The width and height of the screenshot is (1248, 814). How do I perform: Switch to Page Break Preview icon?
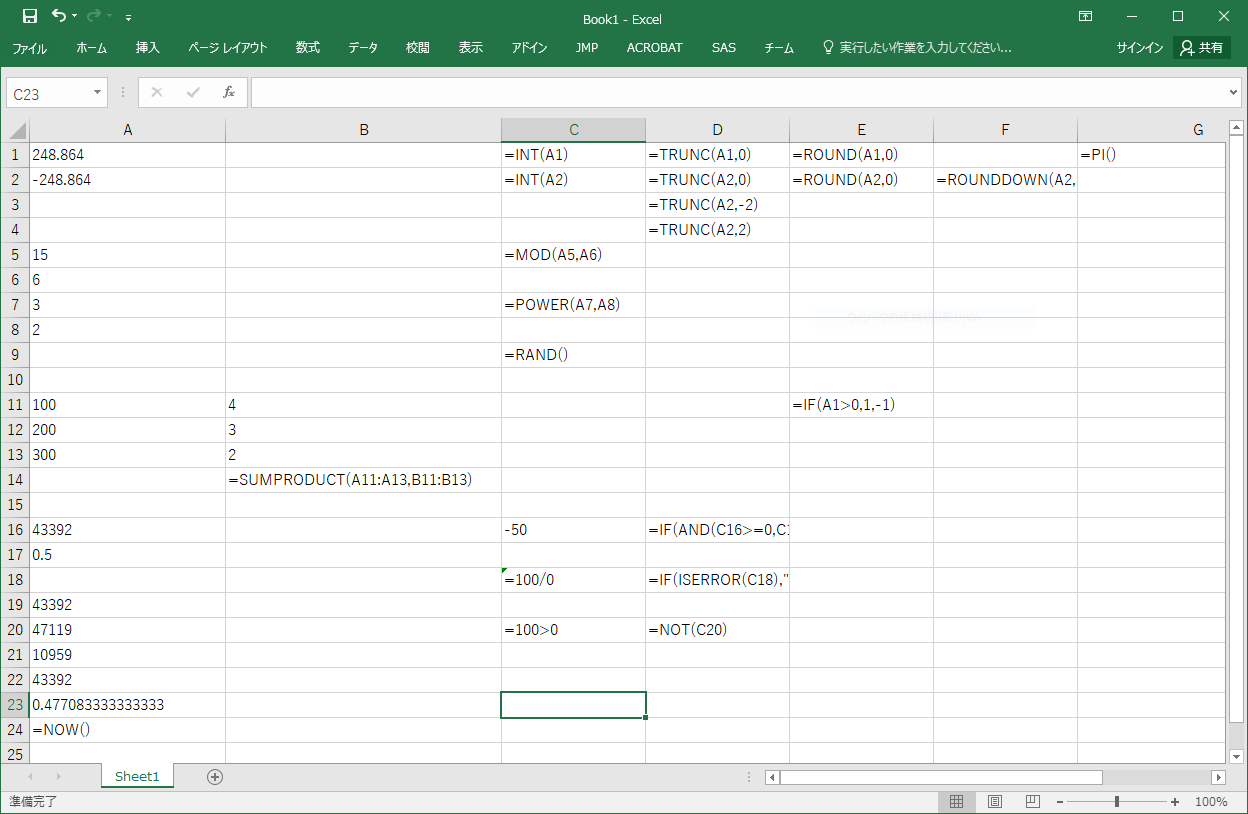pyautogui.click(x=1032, y=802)
